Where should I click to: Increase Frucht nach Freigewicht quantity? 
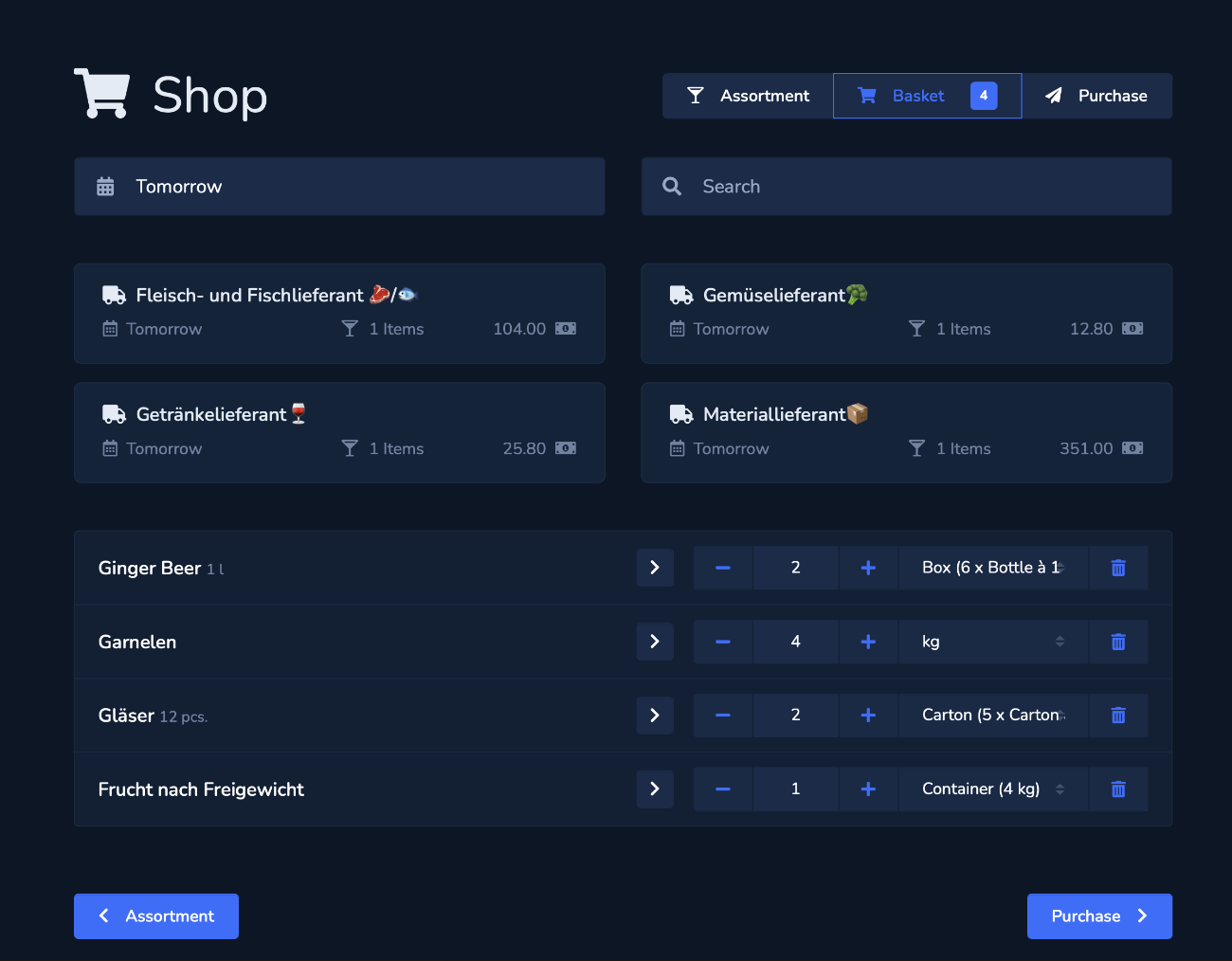pos(868,789)
